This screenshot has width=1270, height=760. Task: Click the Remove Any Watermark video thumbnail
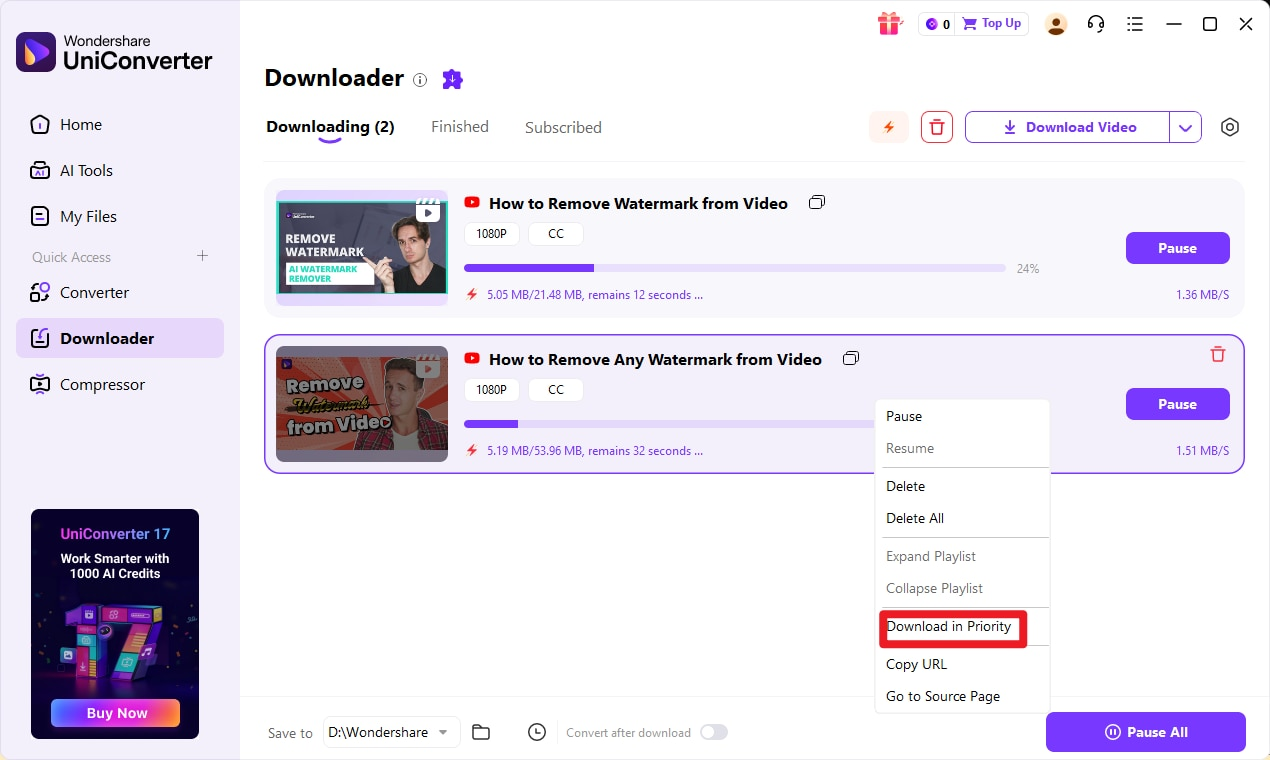click(362, 404)
